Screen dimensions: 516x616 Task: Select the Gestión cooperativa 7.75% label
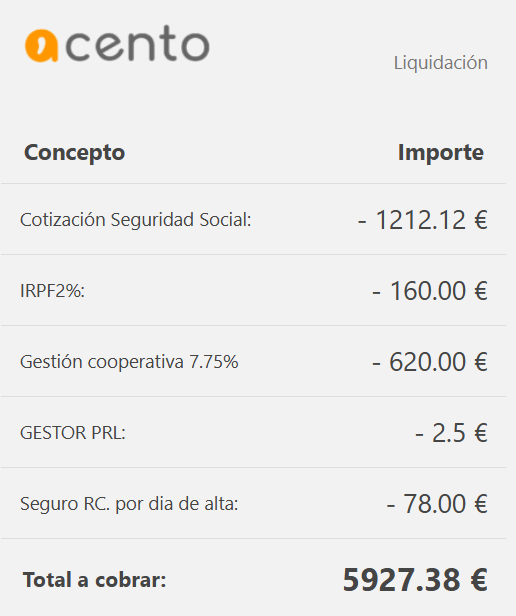pyautogui.click(x=129, y=361)
